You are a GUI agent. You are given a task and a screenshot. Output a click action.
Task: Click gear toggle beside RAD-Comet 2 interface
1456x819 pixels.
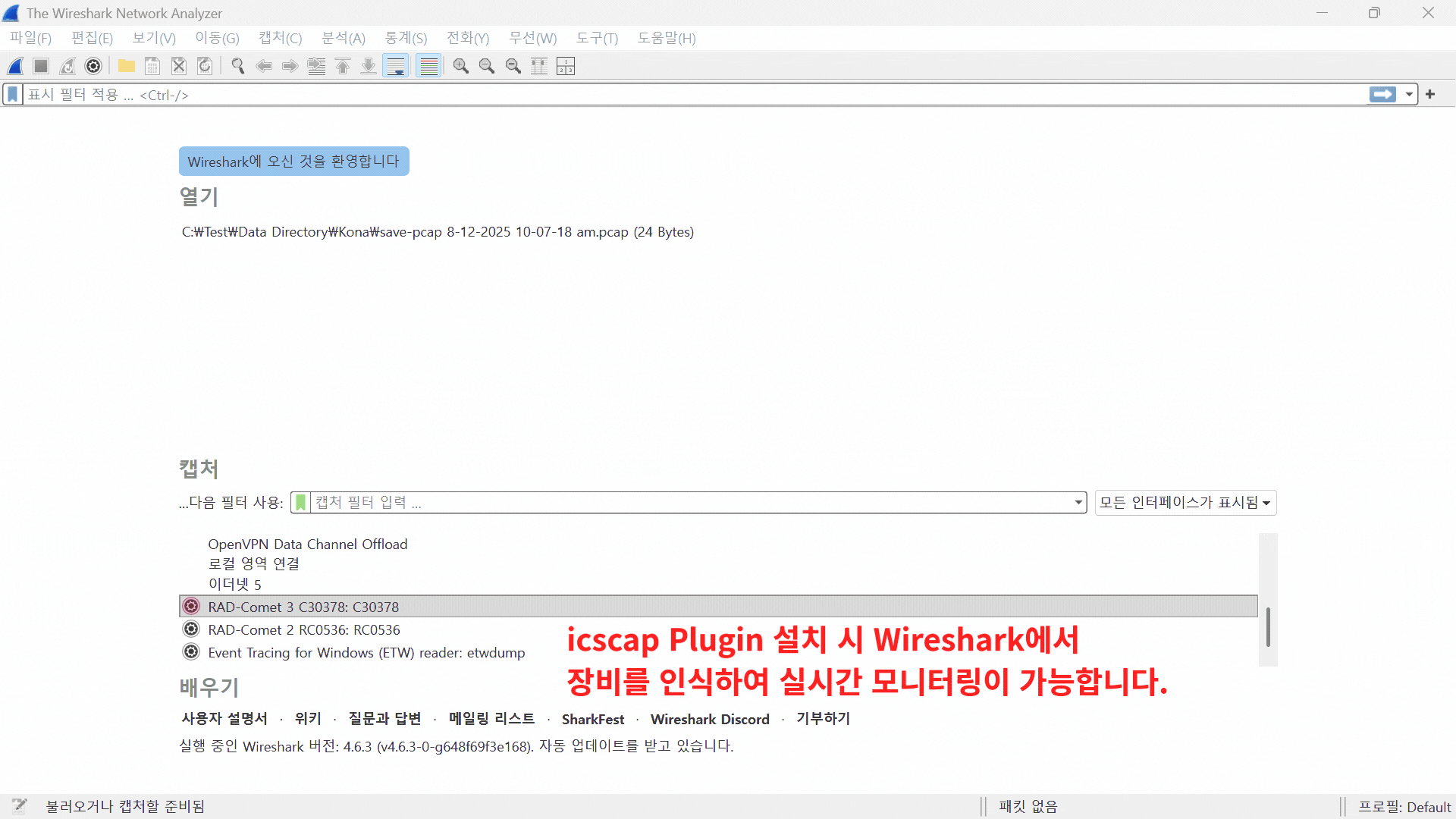pyautogui.click(x=191, y=629)
